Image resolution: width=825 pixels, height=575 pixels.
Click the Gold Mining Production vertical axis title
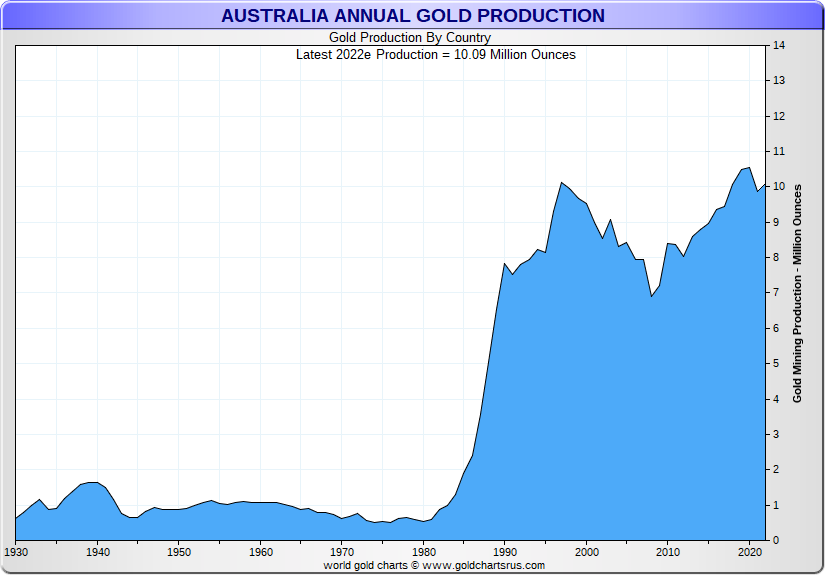(x=798, y=293)
